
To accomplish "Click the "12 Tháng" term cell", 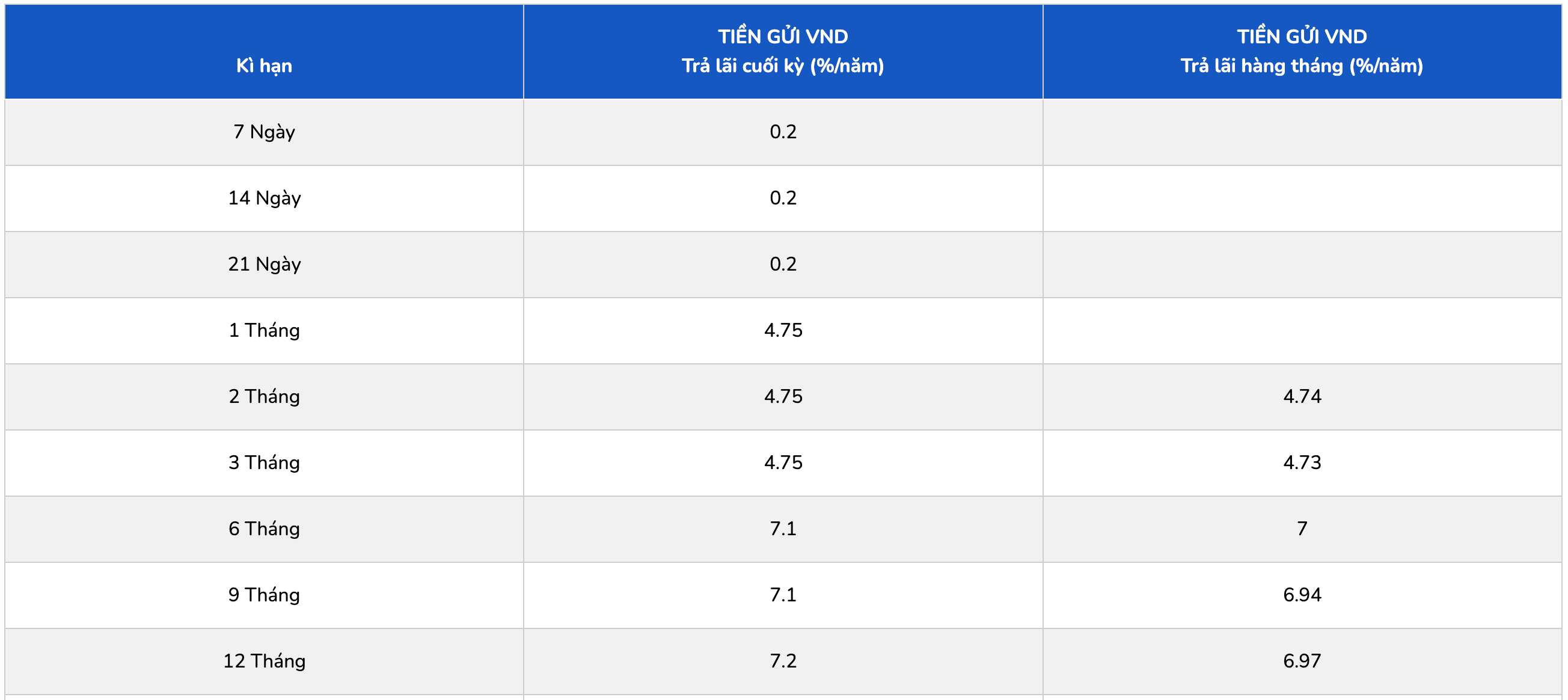I will 263,661.
